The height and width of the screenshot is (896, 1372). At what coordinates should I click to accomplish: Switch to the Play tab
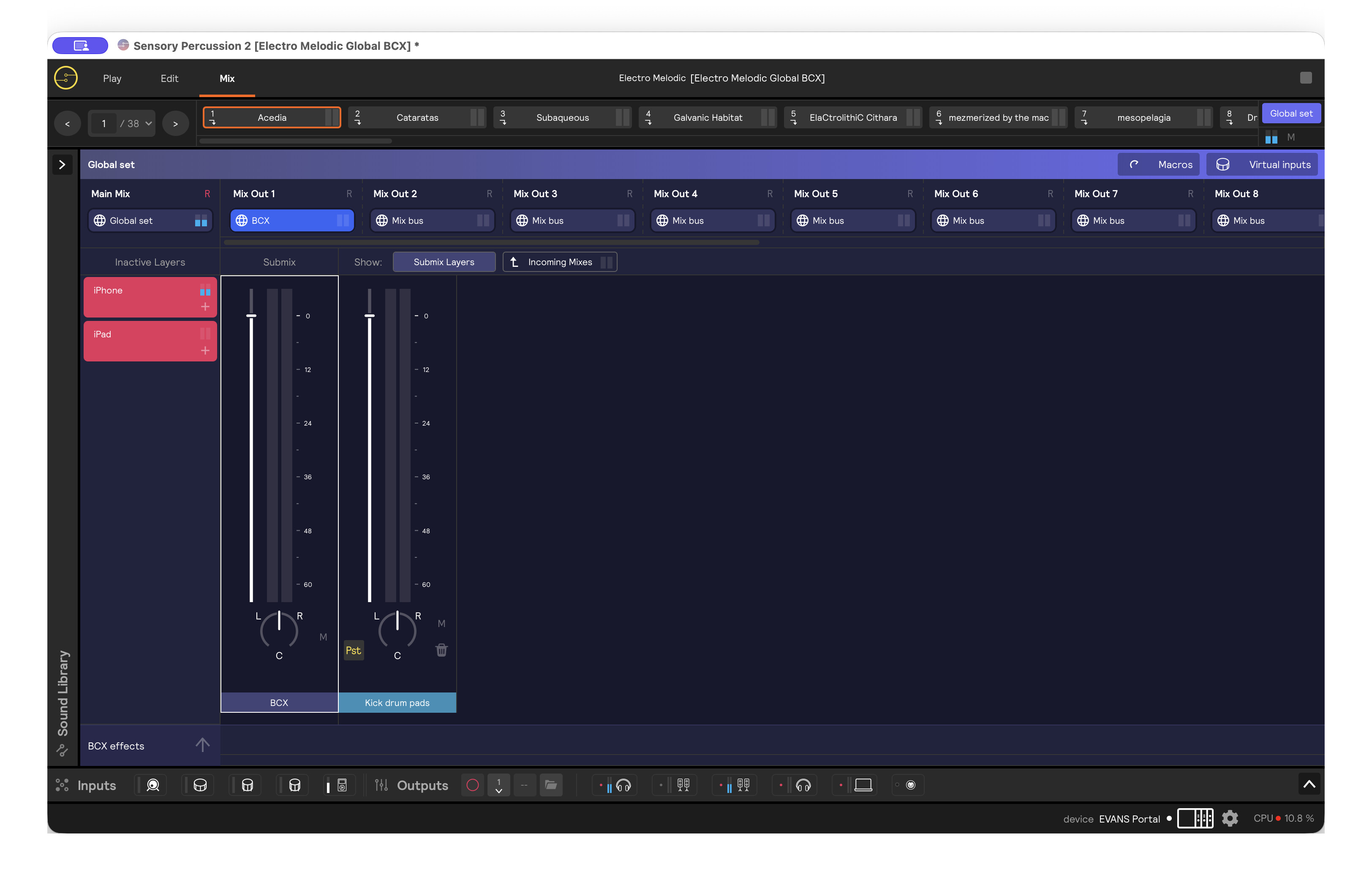coord(112,79)
